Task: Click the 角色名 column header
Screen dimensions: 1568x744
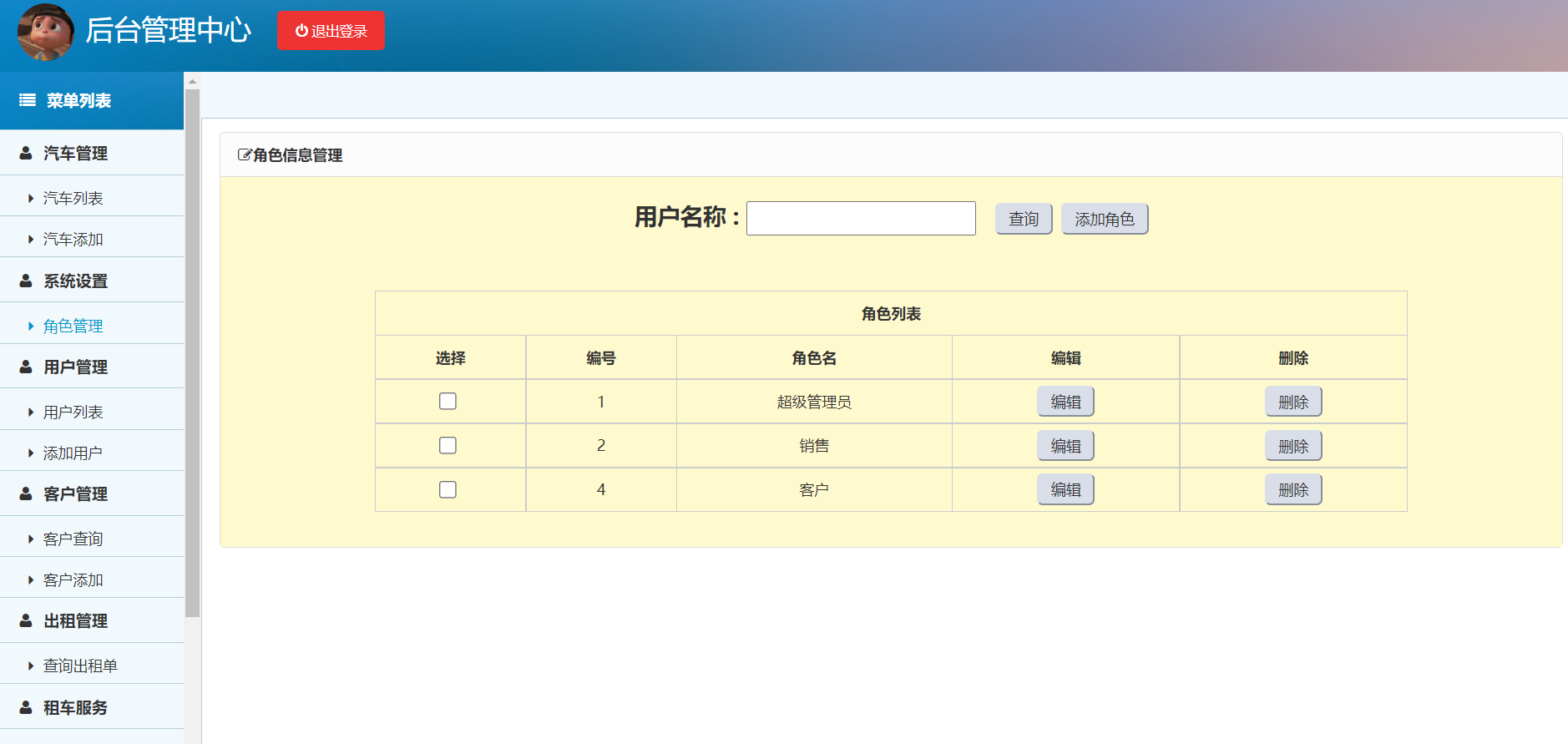Action: click(814, 358)
